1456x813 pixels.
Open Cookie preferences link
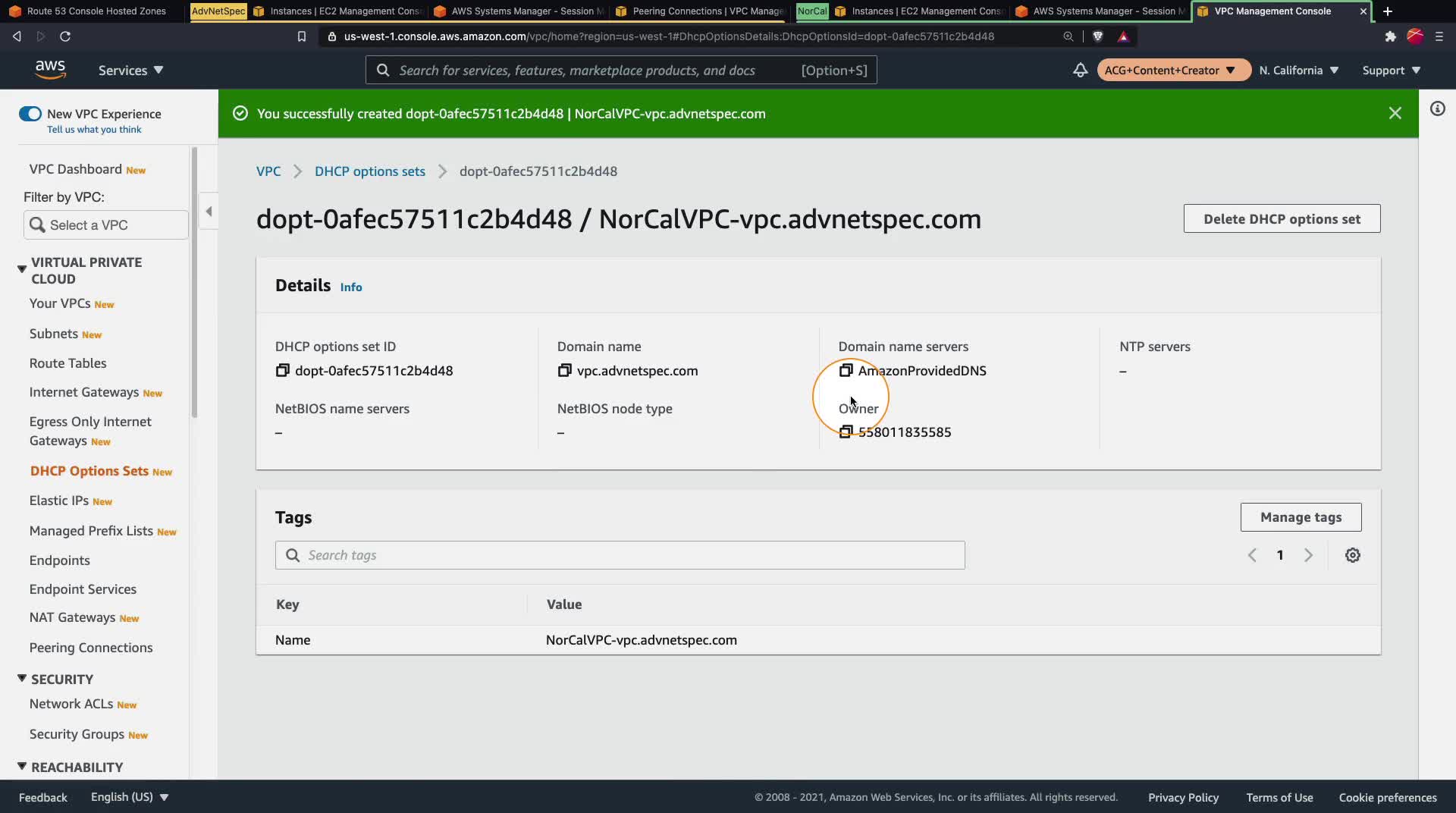point(1388,797)
